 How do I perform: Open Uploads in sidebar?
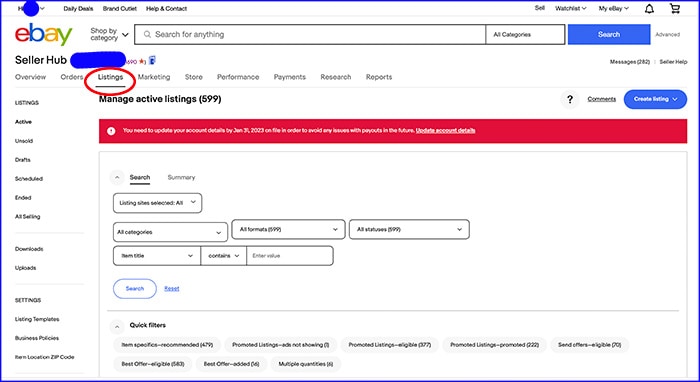[x=25, y=268]
